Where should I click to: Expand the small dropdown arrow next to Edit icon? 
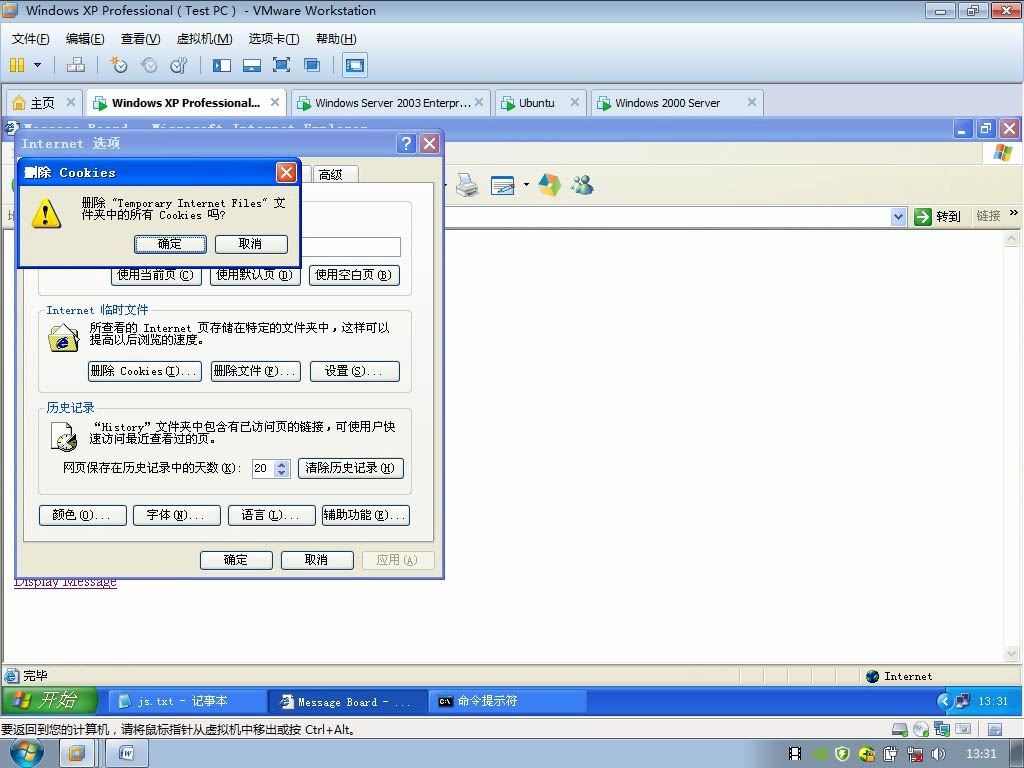[526, 185]
